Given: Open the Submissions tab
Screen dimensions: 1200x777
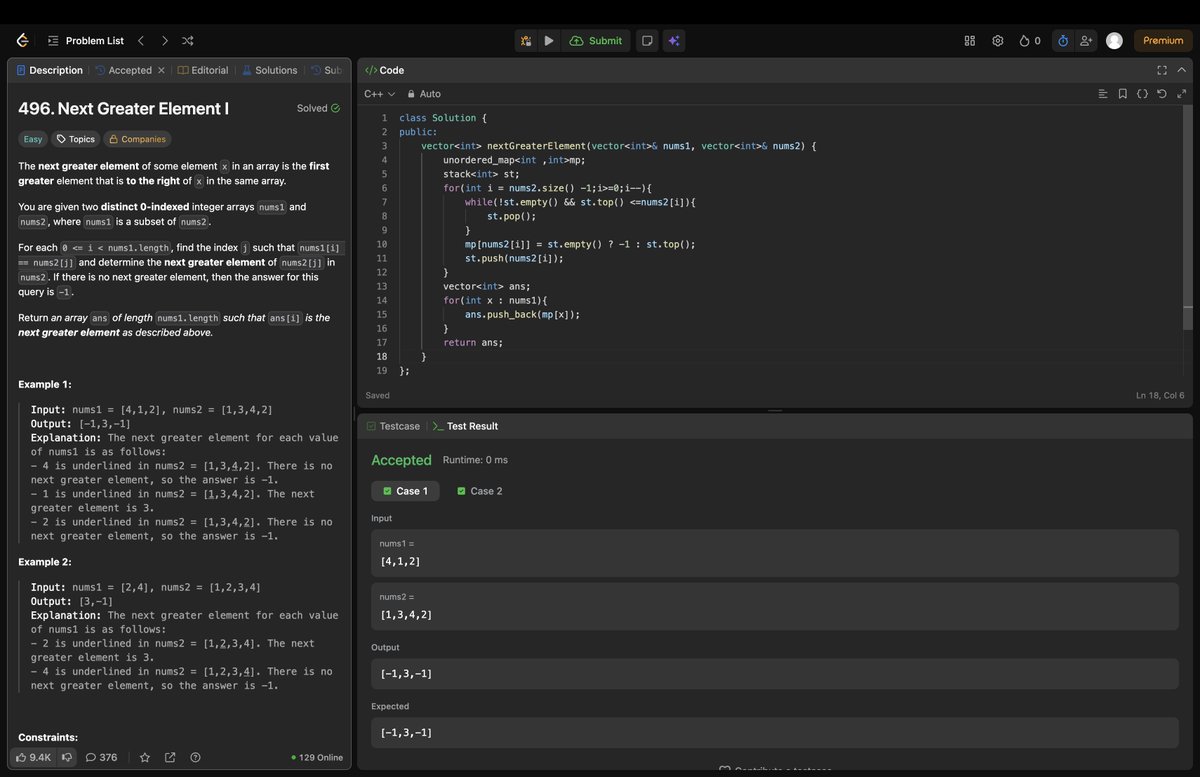Looking at the screenshot, I should [x=326, y=70].
